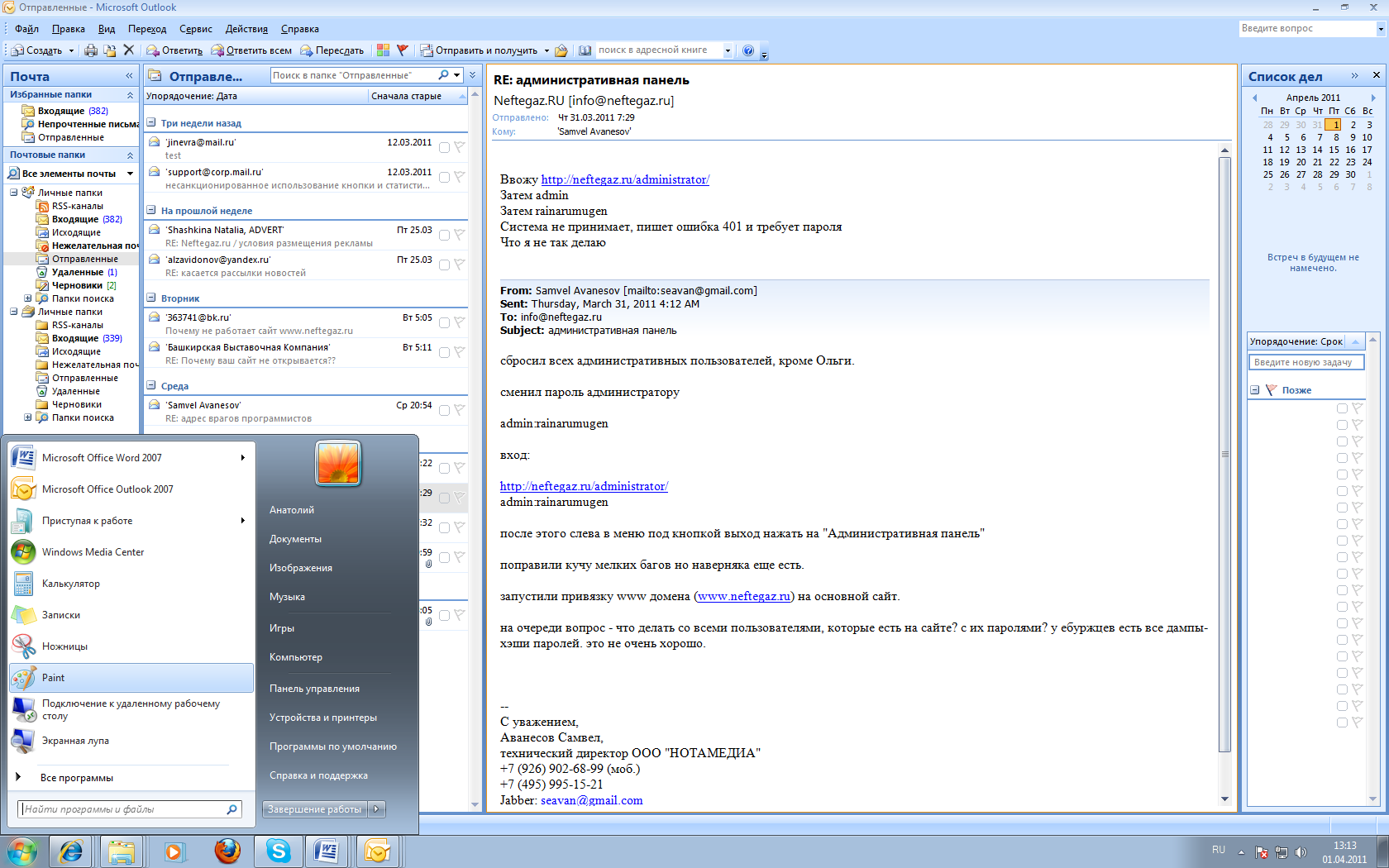Open 'Отправить и получить' dropdown arrow
The image size is (1389, 868).
[x=547, y=50]
